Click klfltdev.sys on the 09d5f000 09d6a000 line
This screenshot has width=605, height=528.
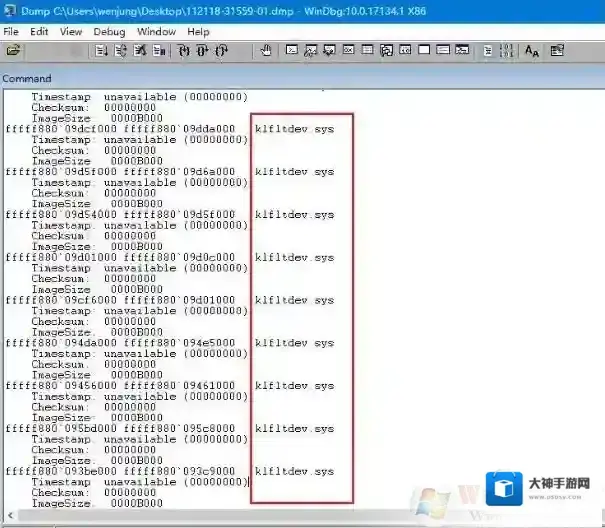[294, 172]
